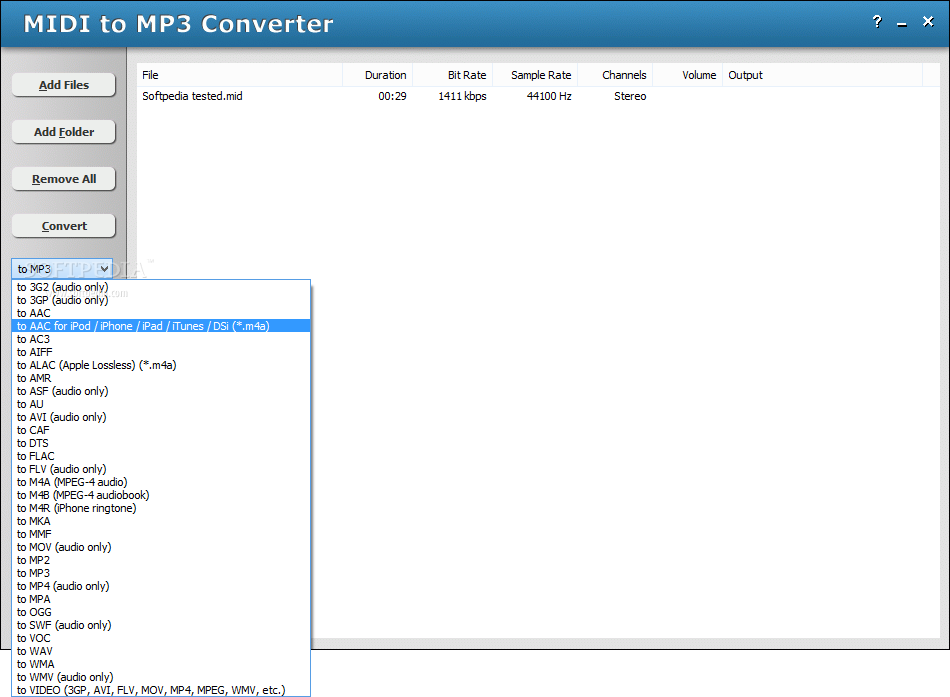Viewport: 950px width, 697px height.
Task: Click the Channels column header
Action: tap(615, 75)
